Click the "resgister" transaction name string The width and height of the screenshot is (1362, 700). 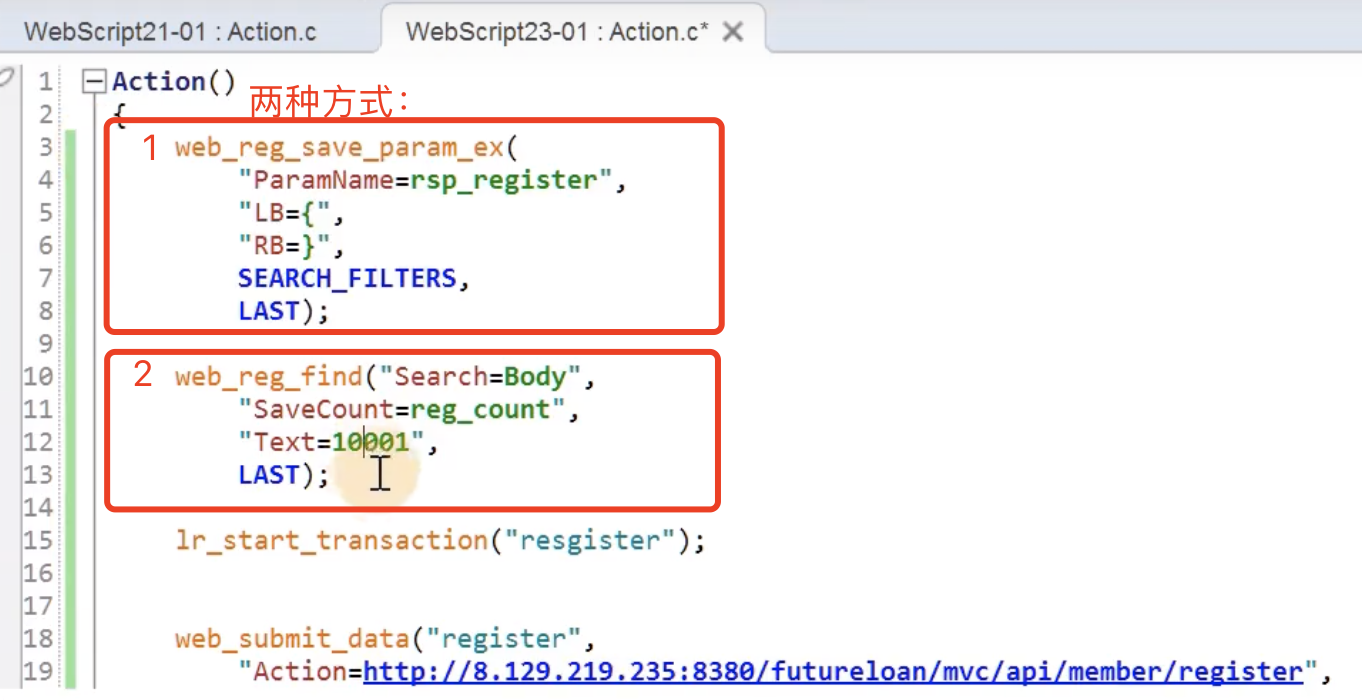click(590, 541)
